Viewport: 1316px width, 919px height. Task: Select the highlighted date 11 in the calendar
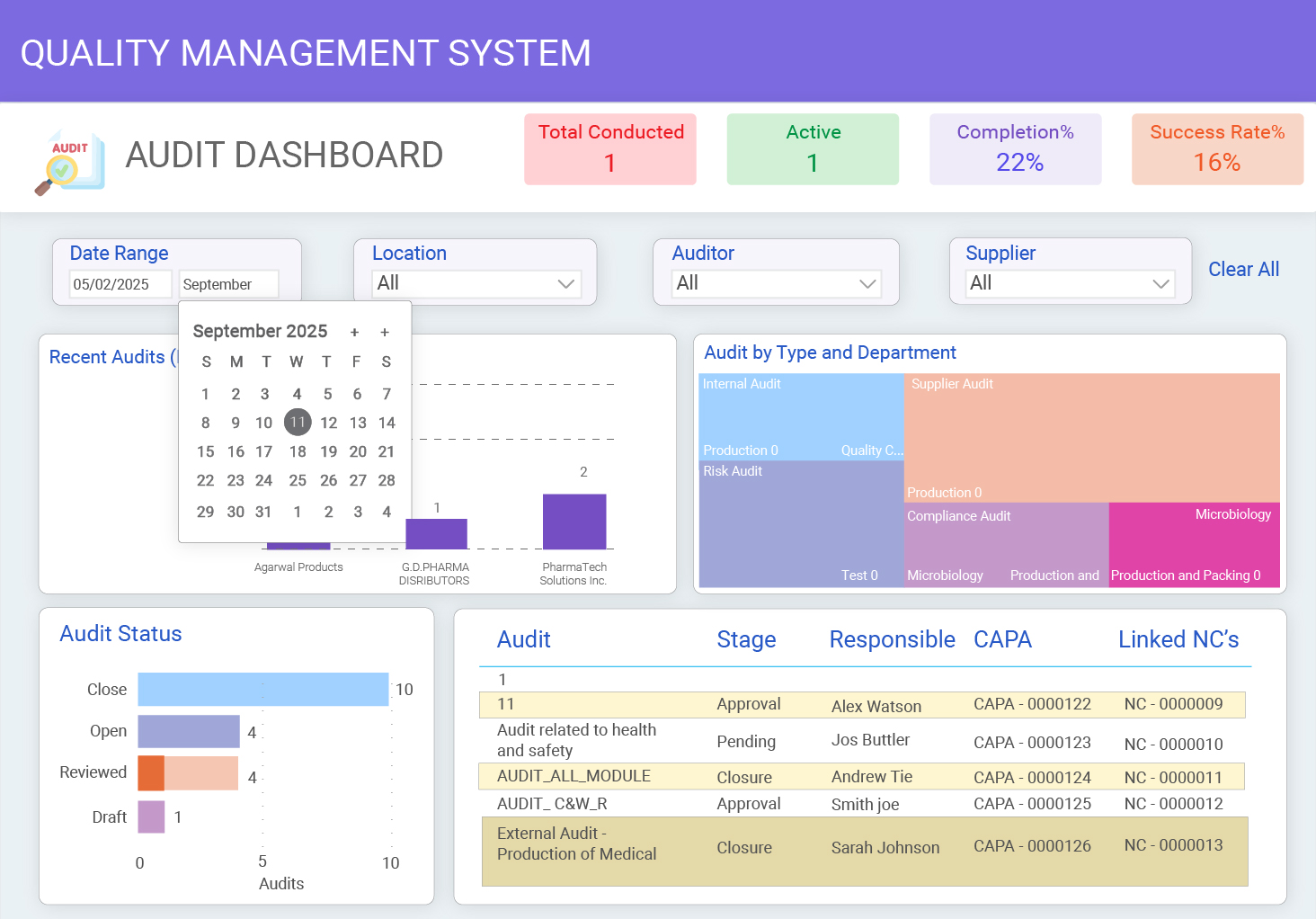pyautogui.click(x=298, y=422)
